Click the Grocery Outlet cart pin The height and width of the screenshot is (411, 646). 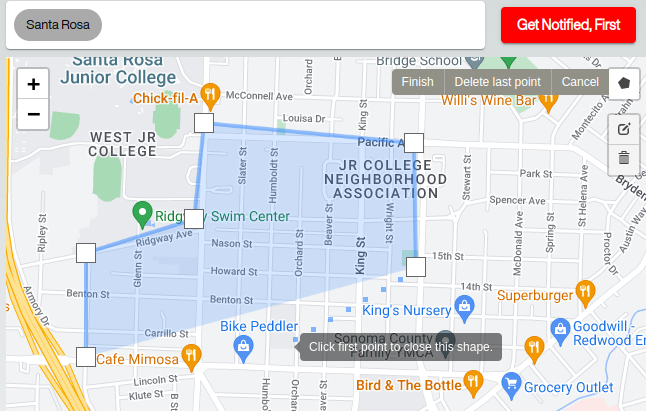coord(512,383)
